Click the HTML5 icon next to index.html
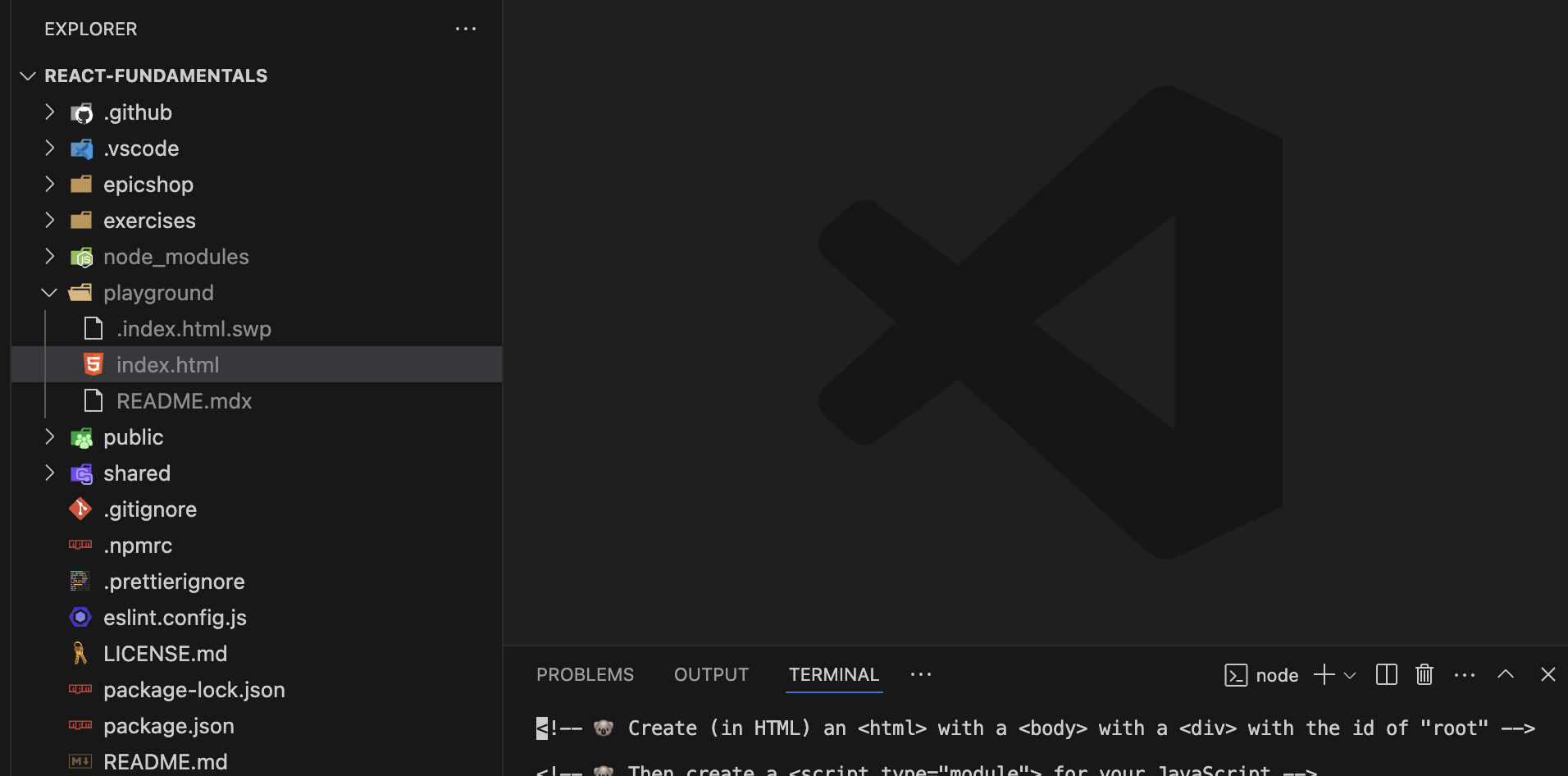The image size is (1568, 776). [x=93, y=364]
